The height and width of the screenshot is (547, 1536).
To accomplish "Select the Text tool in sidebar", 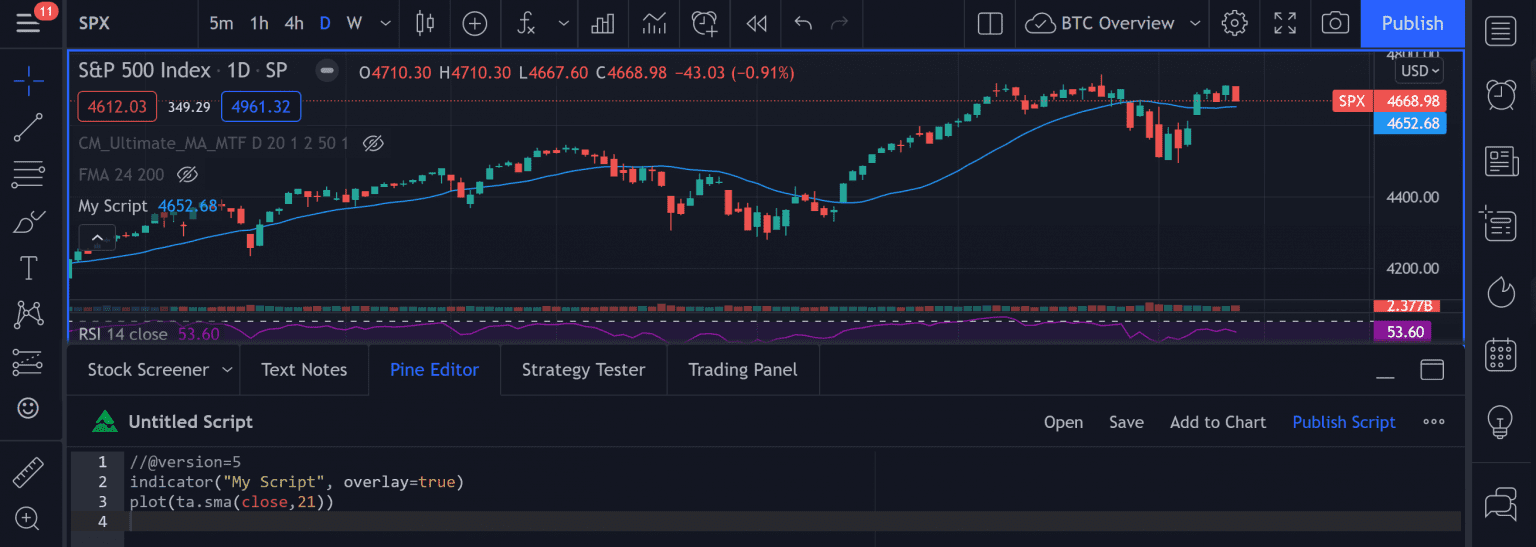I will (28, 267).
